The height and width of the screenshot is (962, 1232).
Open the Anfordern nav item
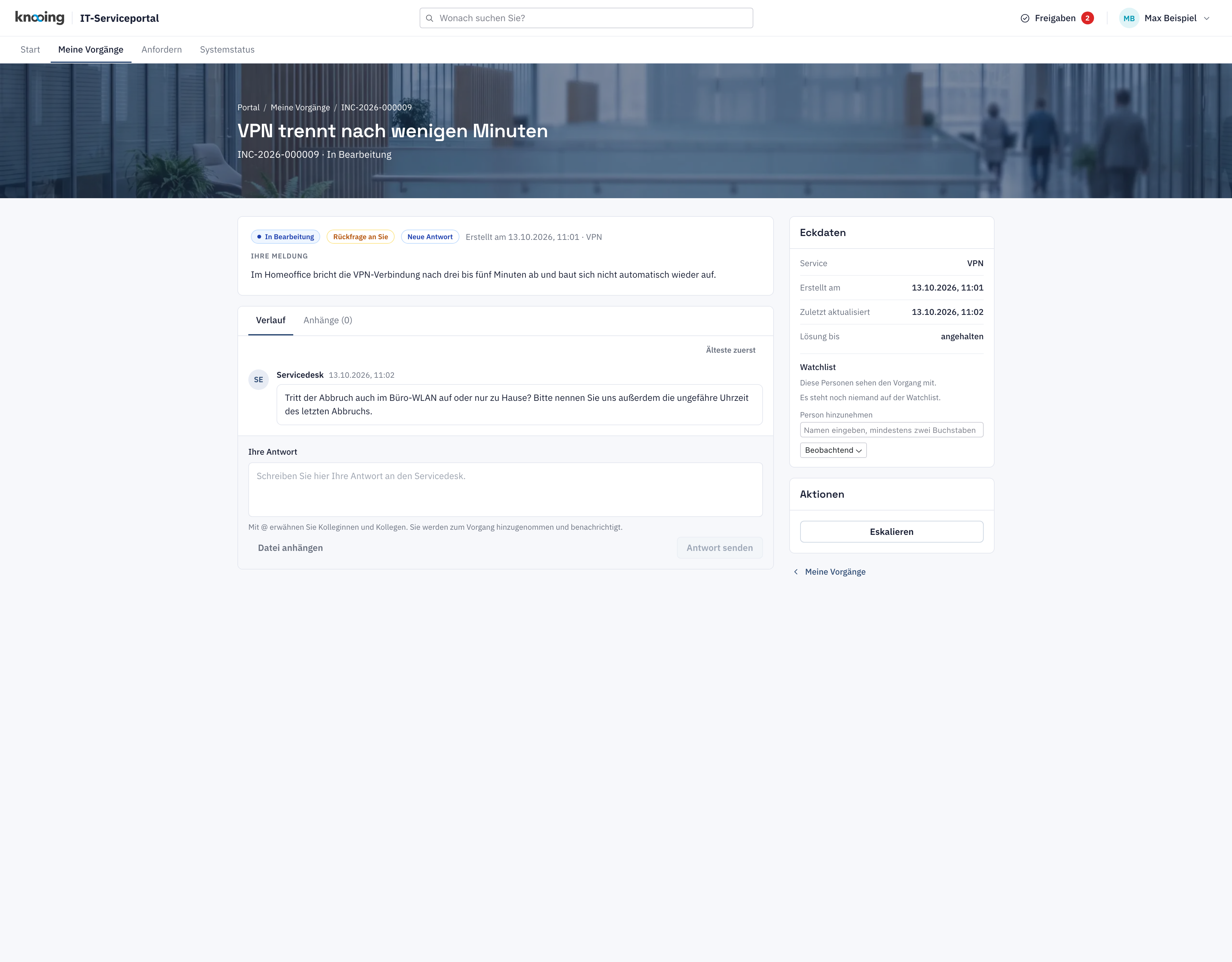point(162,50)
